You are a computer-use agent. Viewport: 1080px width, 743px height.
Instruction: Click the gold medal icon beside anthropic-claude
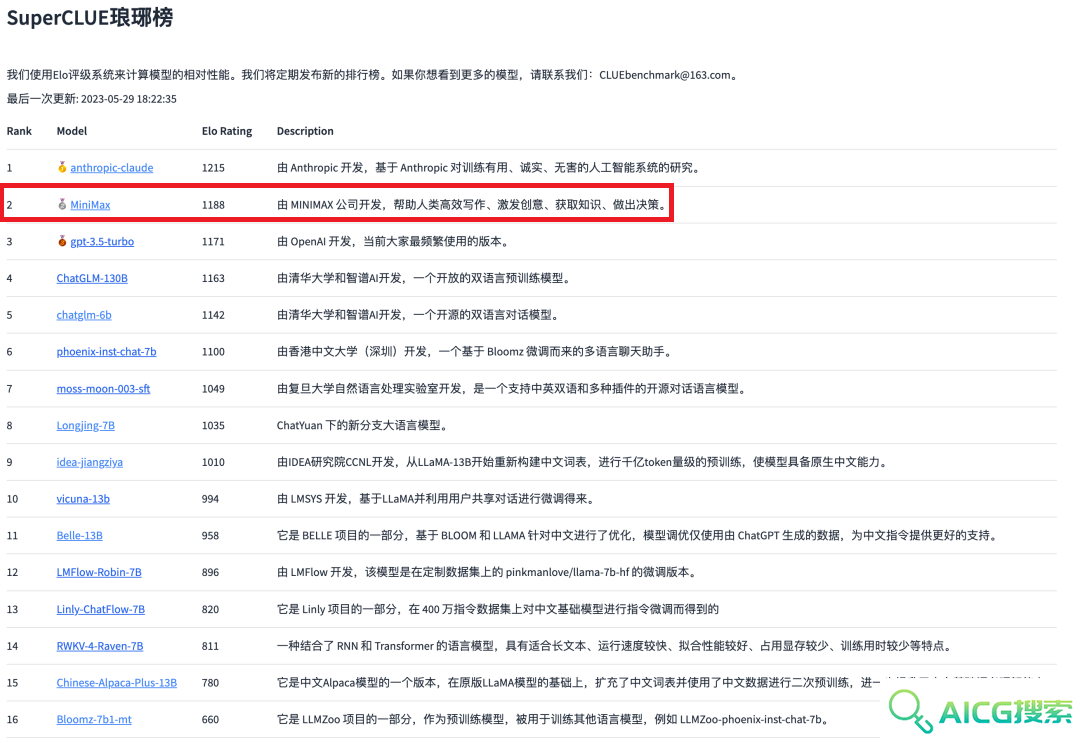pos(62,167)
